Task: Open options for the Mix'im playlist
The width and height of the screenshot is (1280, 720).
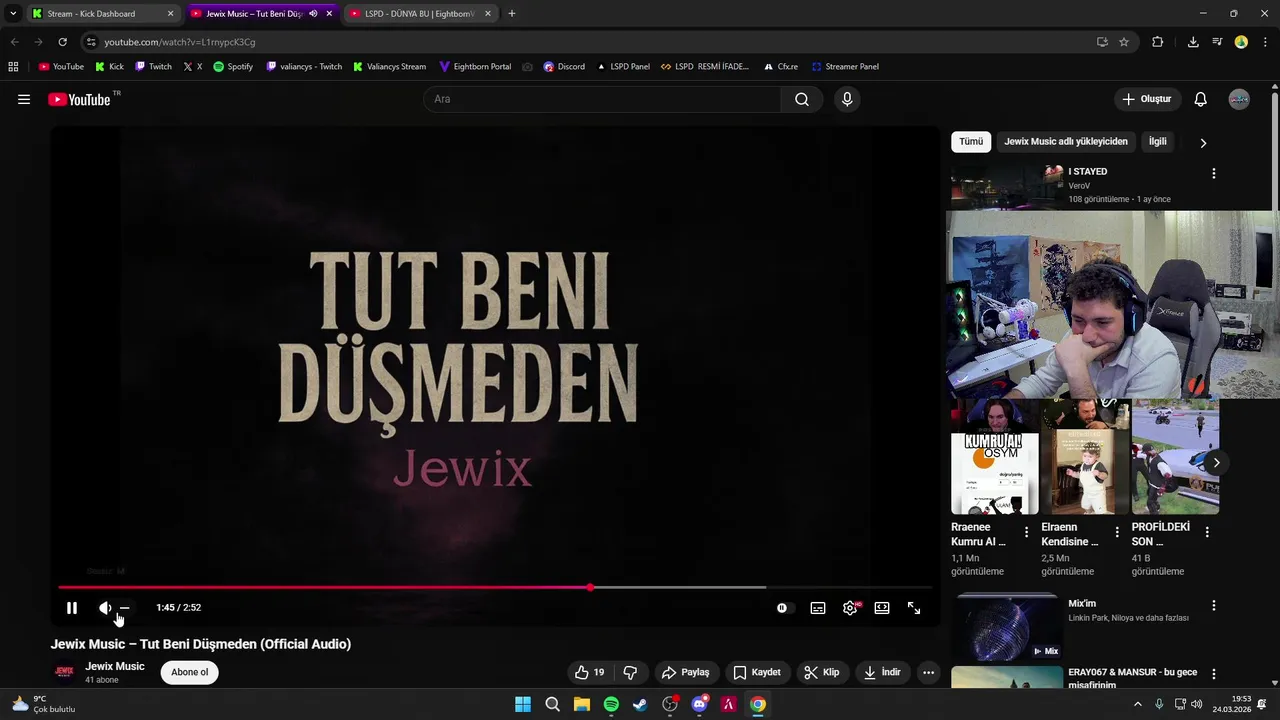Action: click(x=1214, y=606)
